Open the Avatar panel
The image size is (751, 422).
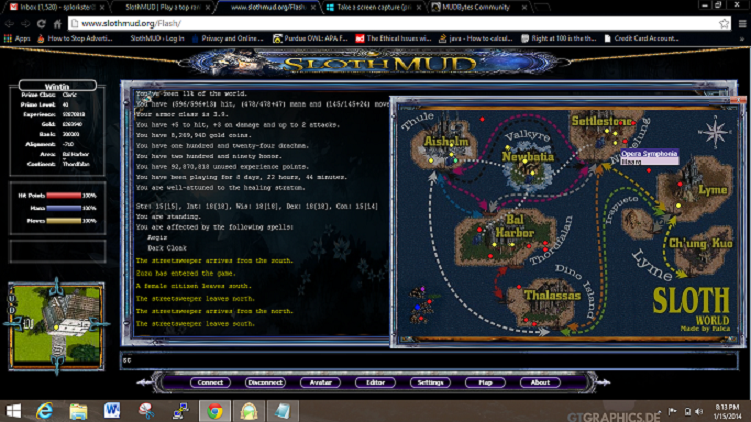coord(320,382)
